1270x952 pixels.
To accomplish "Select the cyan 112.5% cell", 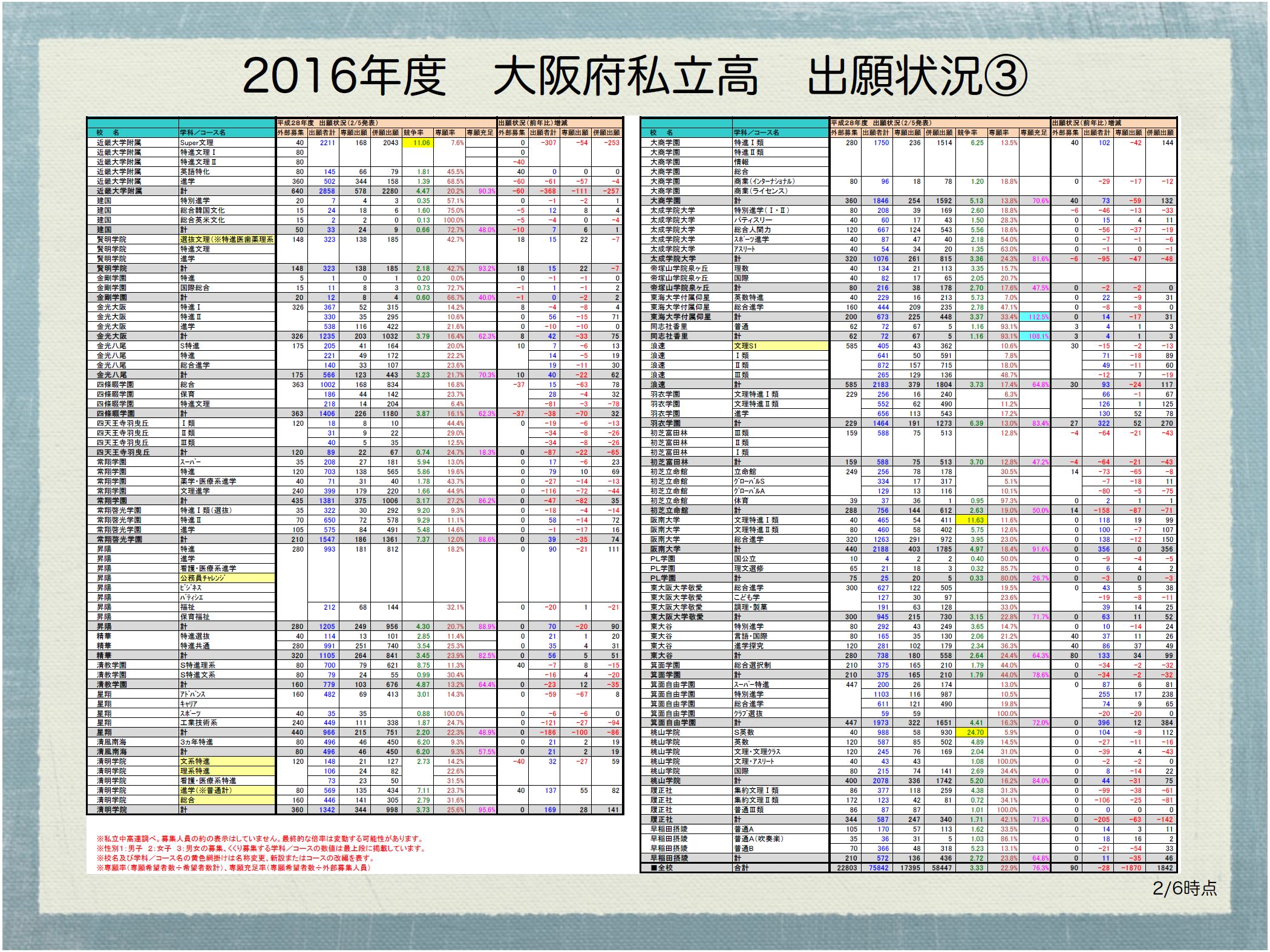I will point(1034,317).
